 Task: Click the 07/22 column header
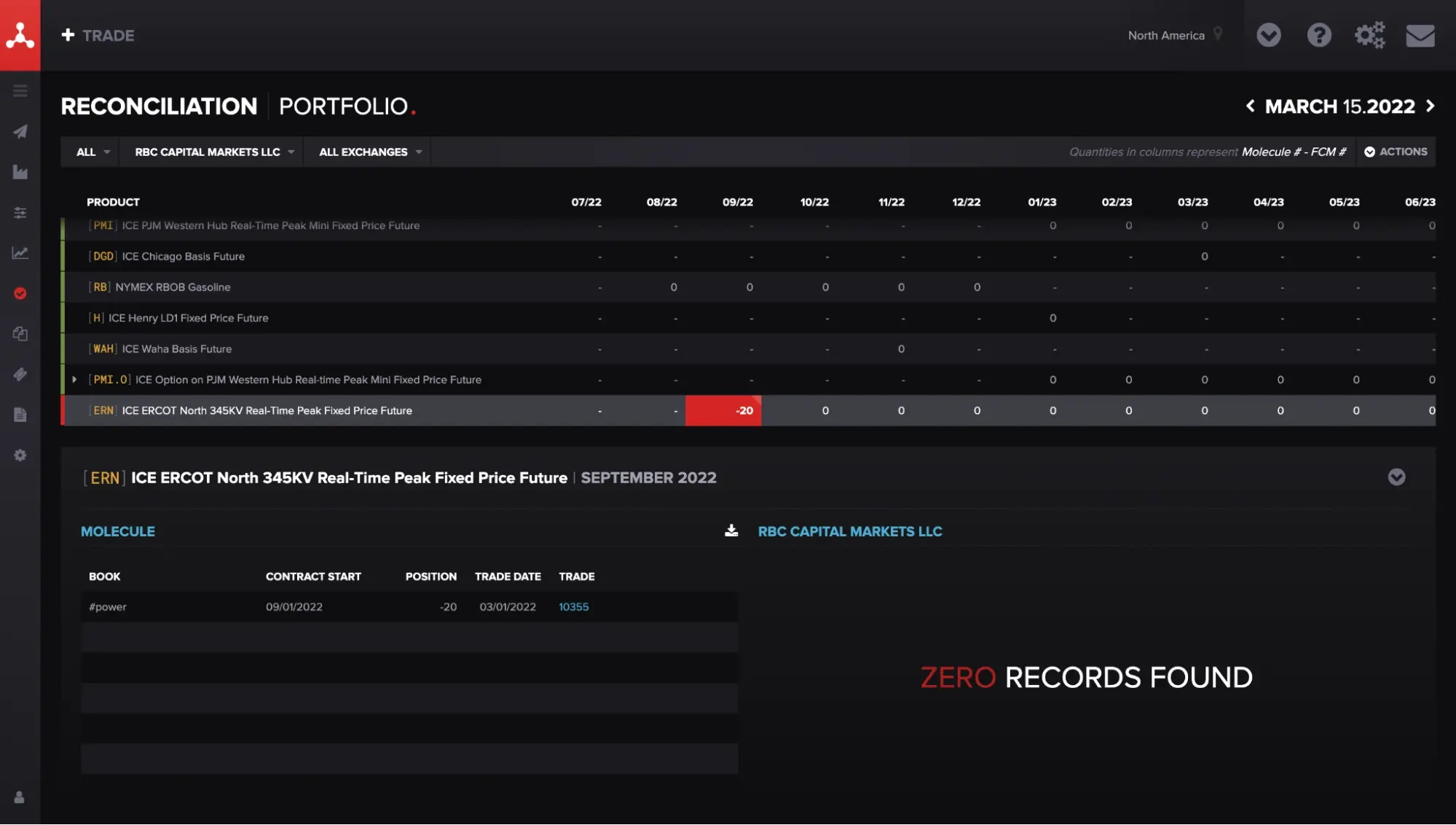click(x=586, y=202)
